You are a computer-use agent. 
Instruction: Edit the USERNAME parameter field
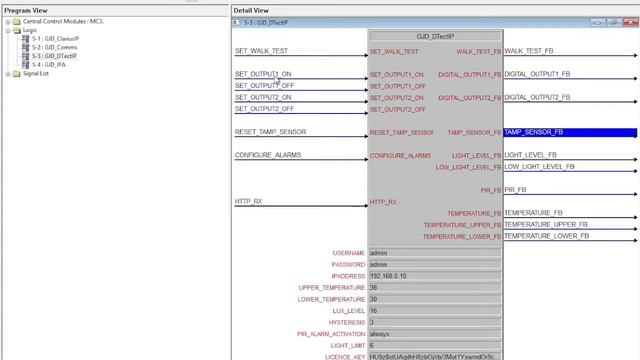coord(435,253)
